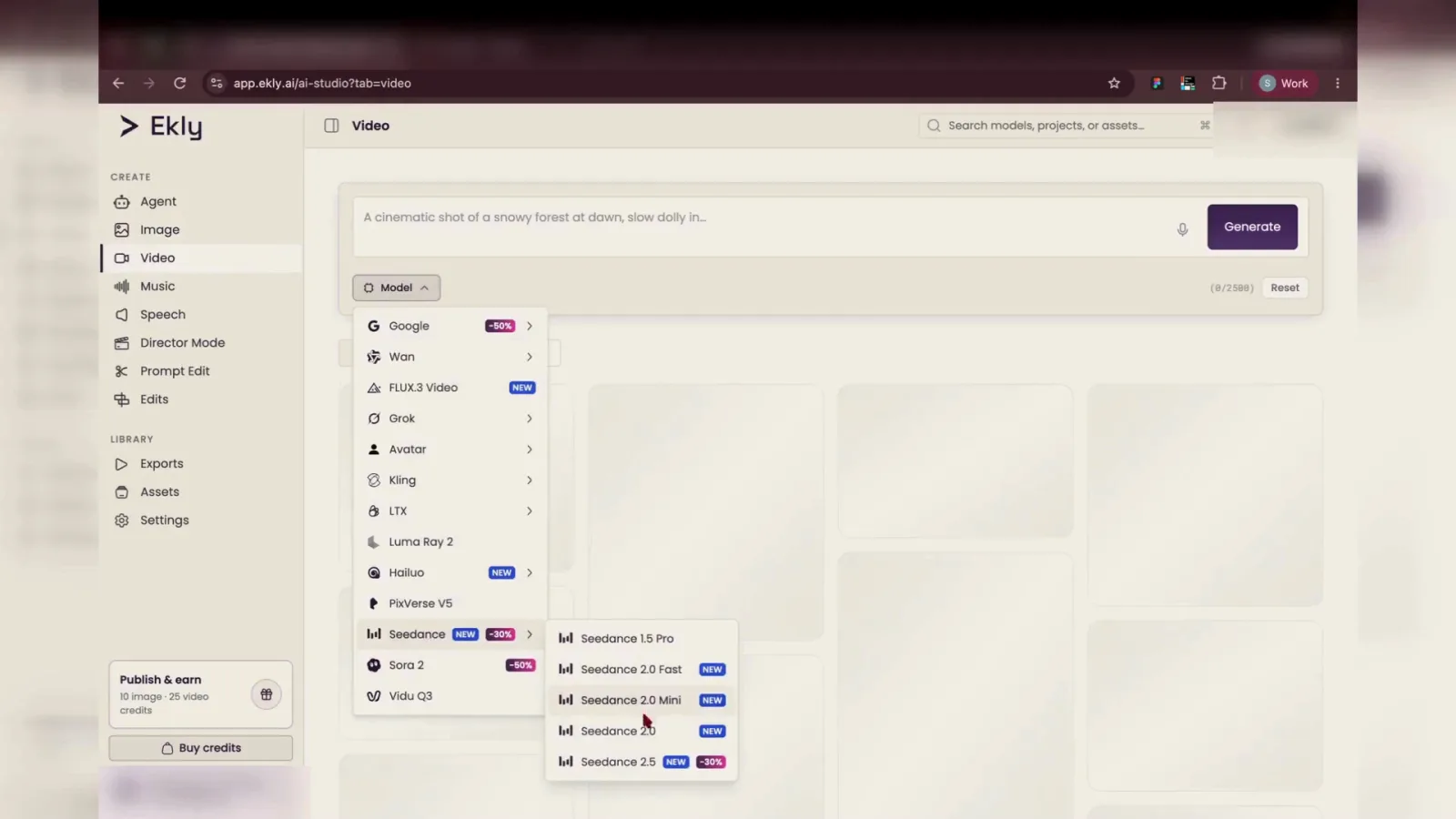Click the Reset button
Screen dimensions: 1456x819
pos(1285,288)
